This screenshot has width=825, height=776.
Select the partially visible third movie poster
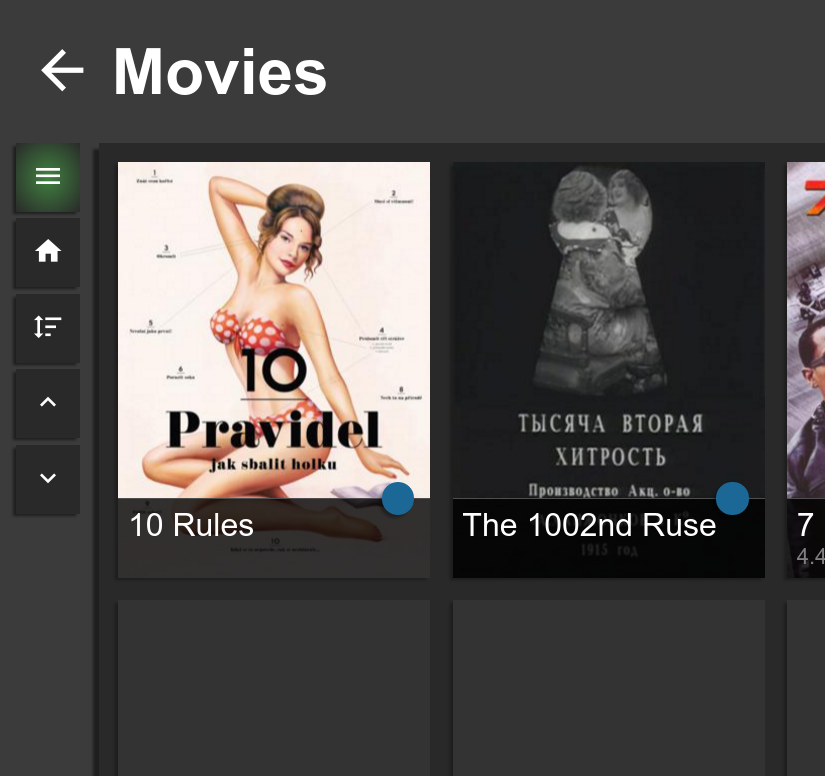point(806,330)
